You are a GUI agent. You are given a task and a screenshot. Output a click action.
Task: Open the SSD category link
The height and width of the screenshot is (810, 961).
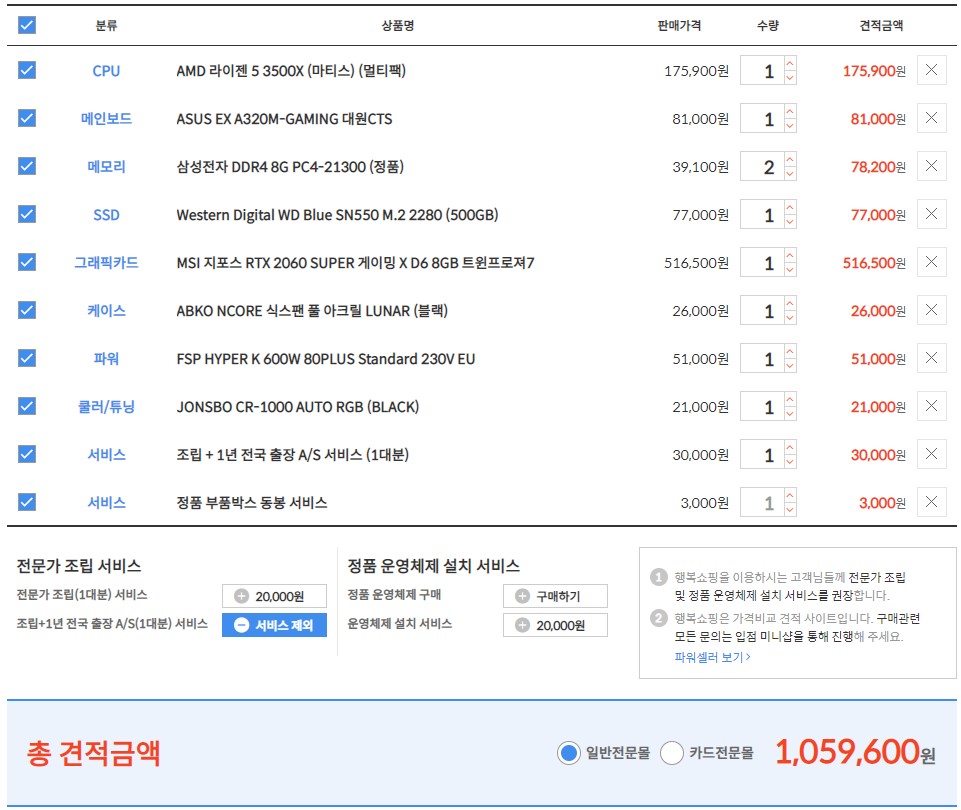[106, 215]
